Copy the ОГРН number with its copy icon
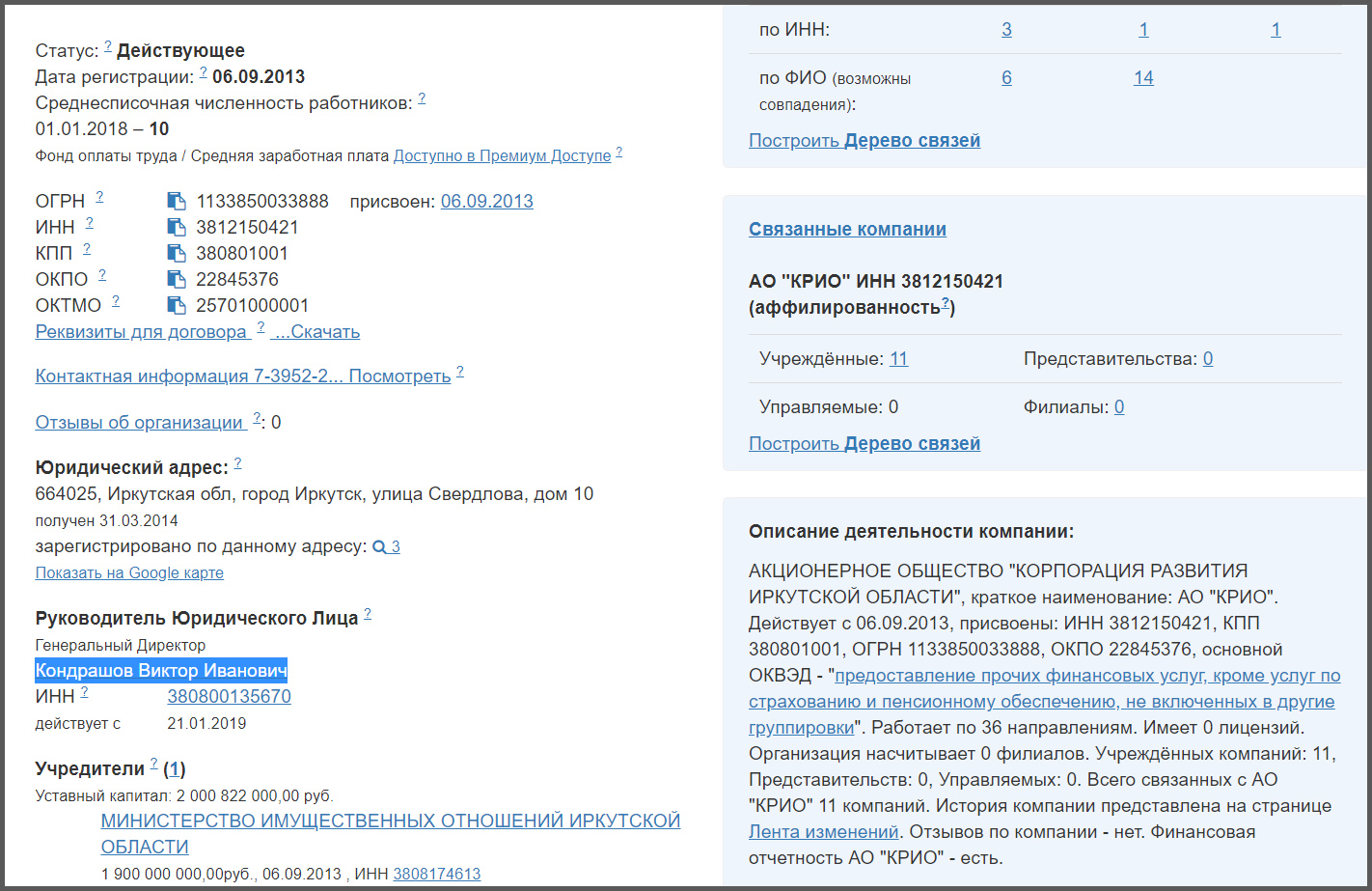Screen dimensions: 1372x891 pos(177,201)
